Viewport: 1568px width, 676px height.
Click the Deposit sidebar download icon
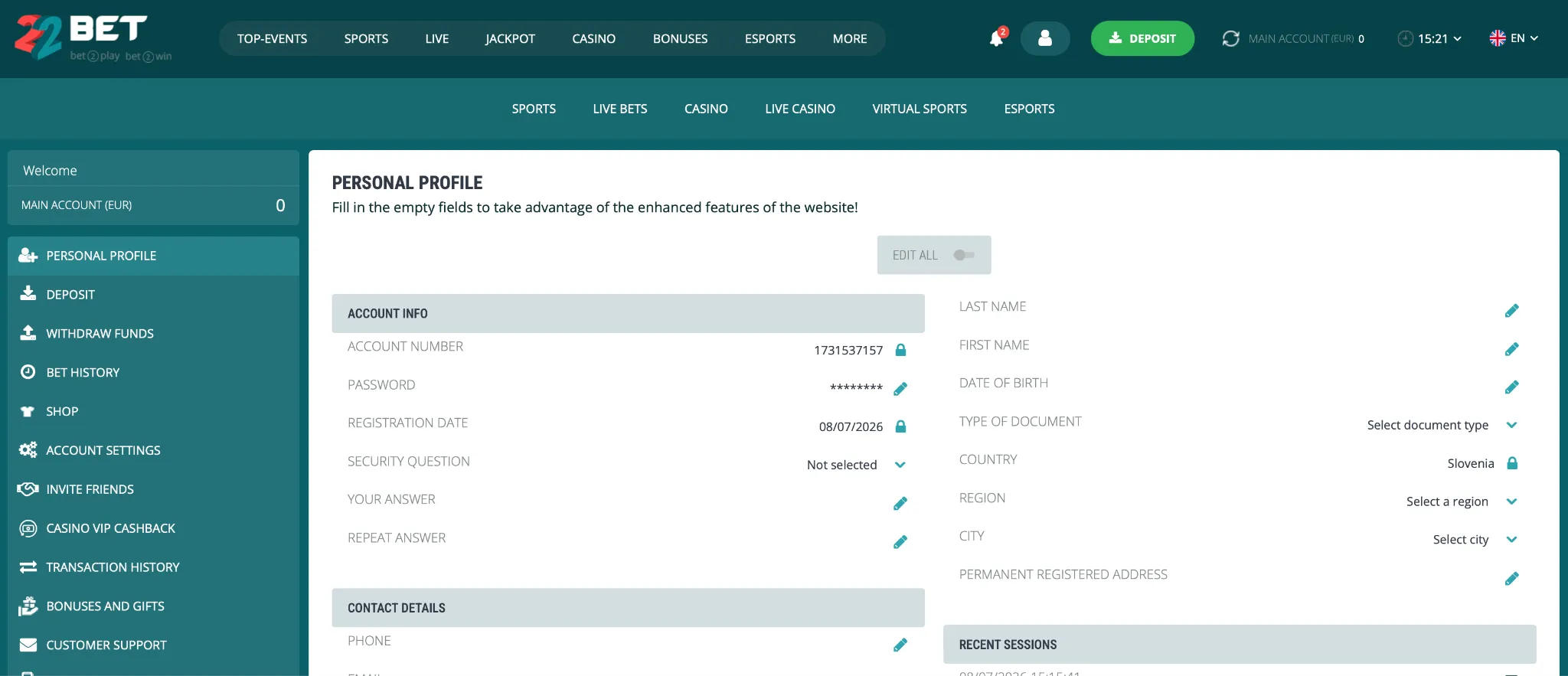click(28, 293)
